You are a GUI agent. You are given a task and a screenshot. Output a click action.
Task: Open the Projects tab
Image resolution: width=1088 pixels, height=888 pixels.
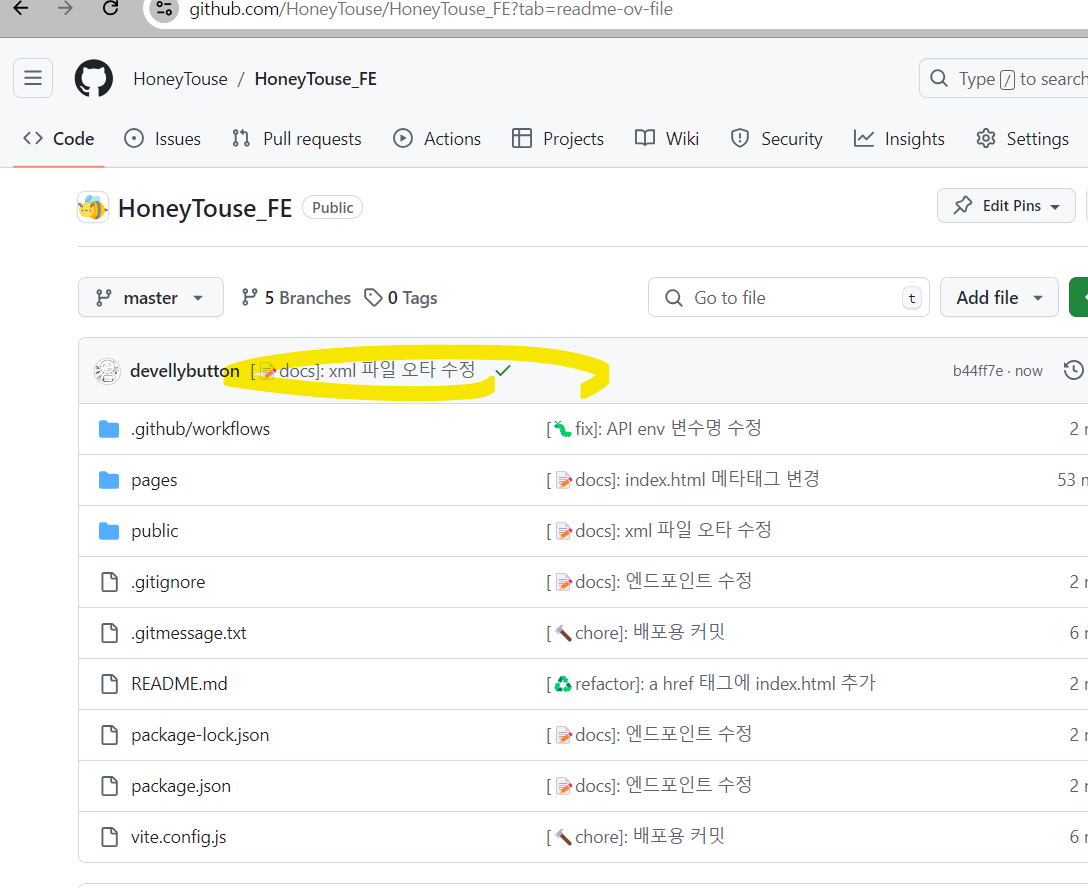558,139
